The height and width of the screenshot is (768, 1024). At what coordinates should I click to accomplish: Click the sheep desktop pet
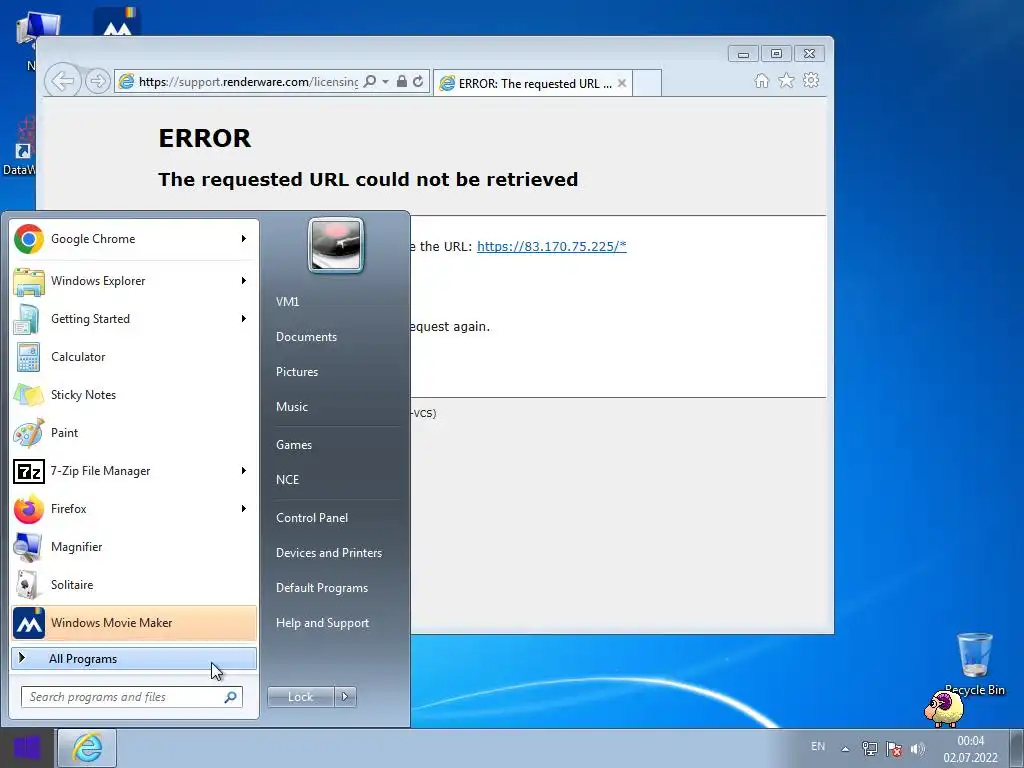tap(944, 709)
